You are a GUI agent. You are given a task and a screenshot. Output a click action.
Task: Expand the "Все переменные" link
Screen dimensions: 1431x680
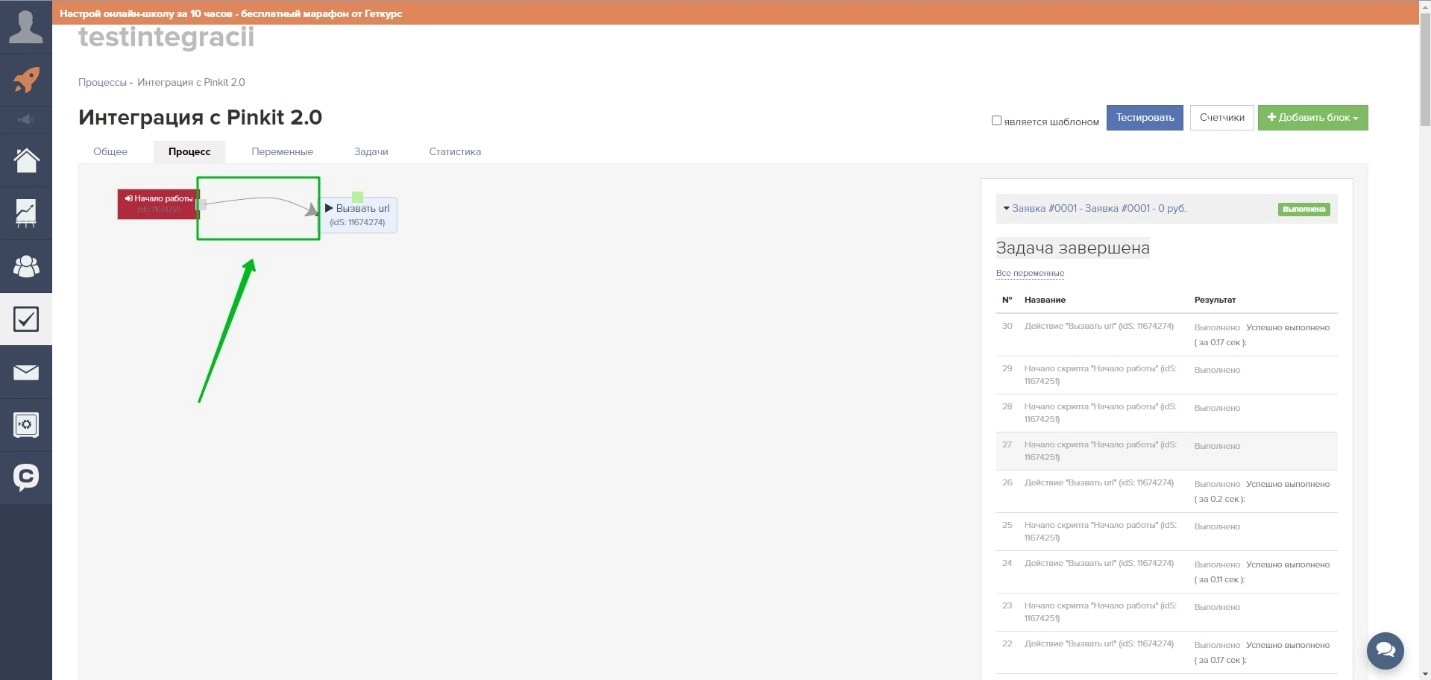click(x=1029, y=273)
